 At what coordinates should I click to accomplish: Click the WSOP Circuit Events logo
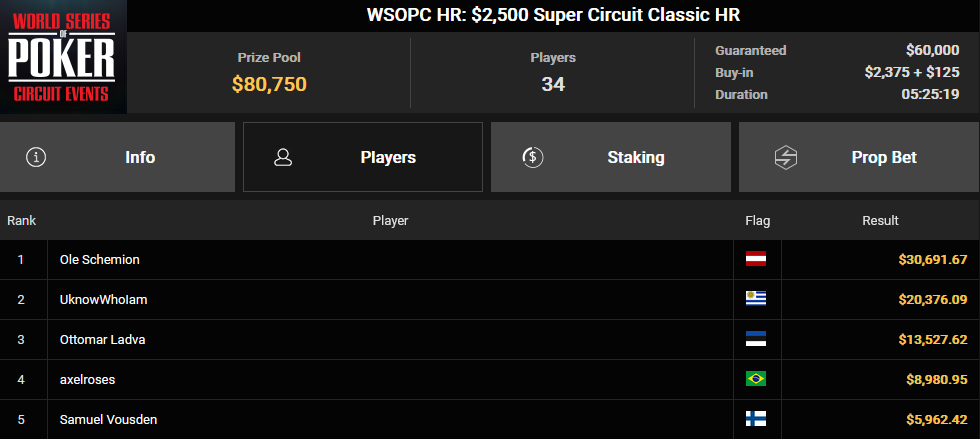click(x=63, y=57)
